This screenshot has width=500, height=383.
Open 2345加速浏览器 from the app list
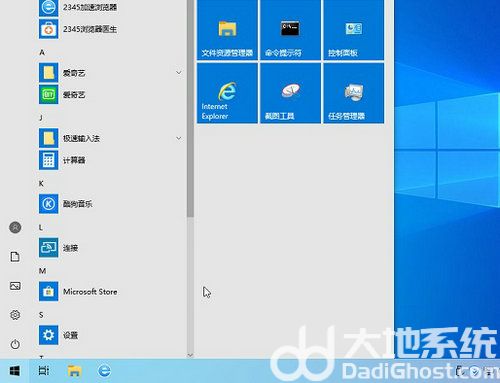pyautogui.click(x=110, y=7)
